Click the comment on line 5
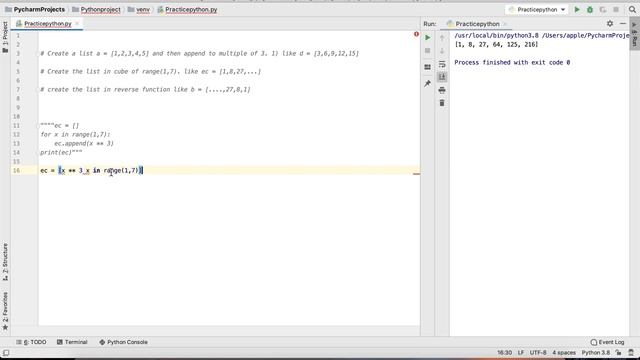The height and width of the screenshot is (360, 640). click(x=150, y=71)
